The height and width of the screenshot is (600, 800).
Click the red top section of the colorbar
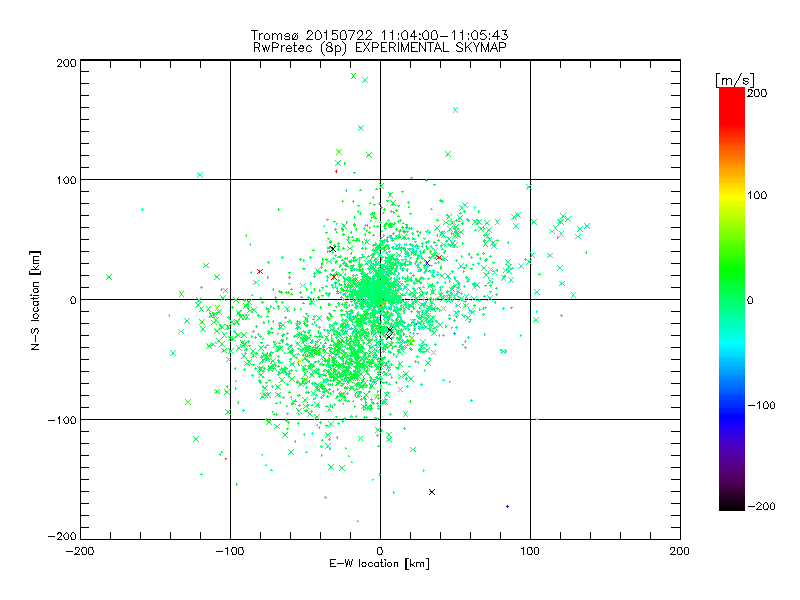point(732,105)
